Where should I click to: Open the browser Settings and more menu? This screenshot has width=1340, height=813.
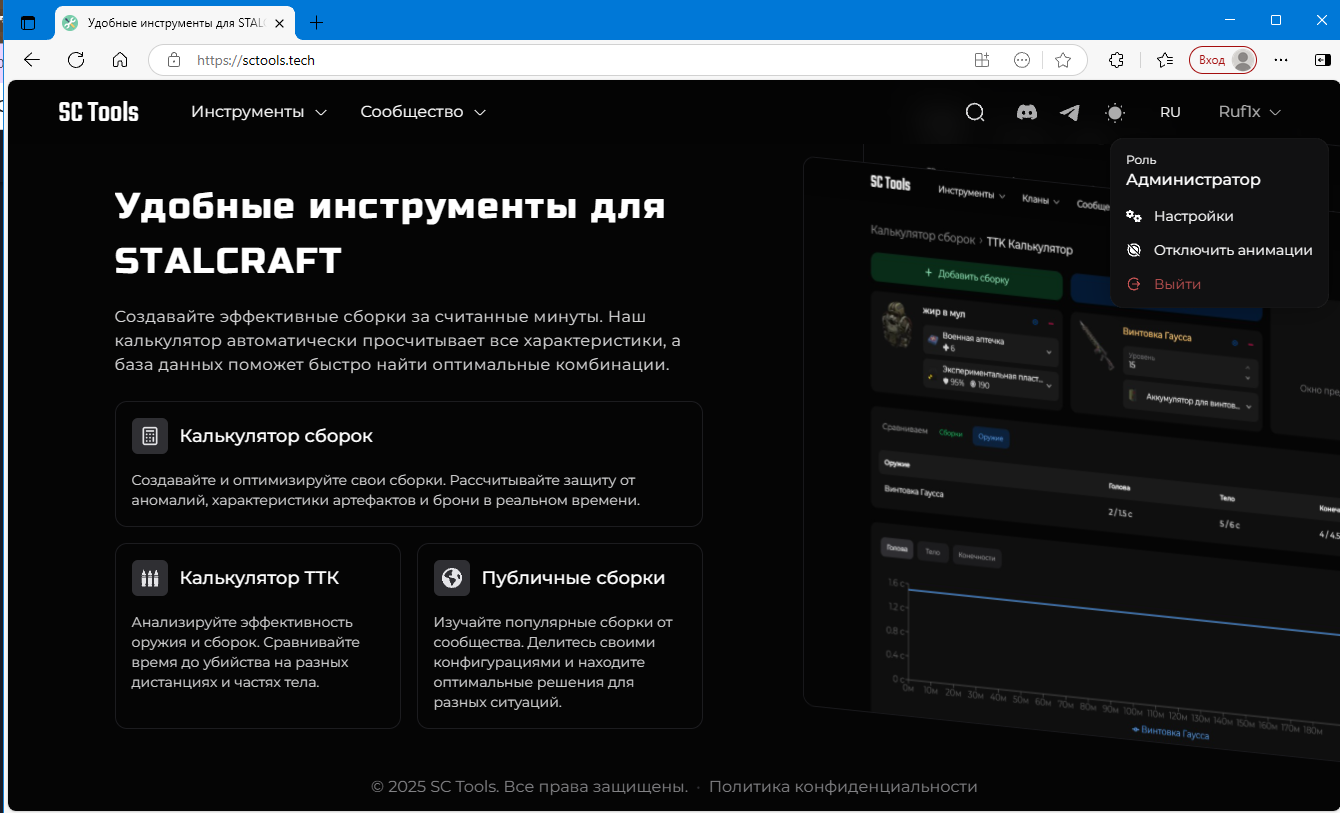click(x=1281, y=60)
